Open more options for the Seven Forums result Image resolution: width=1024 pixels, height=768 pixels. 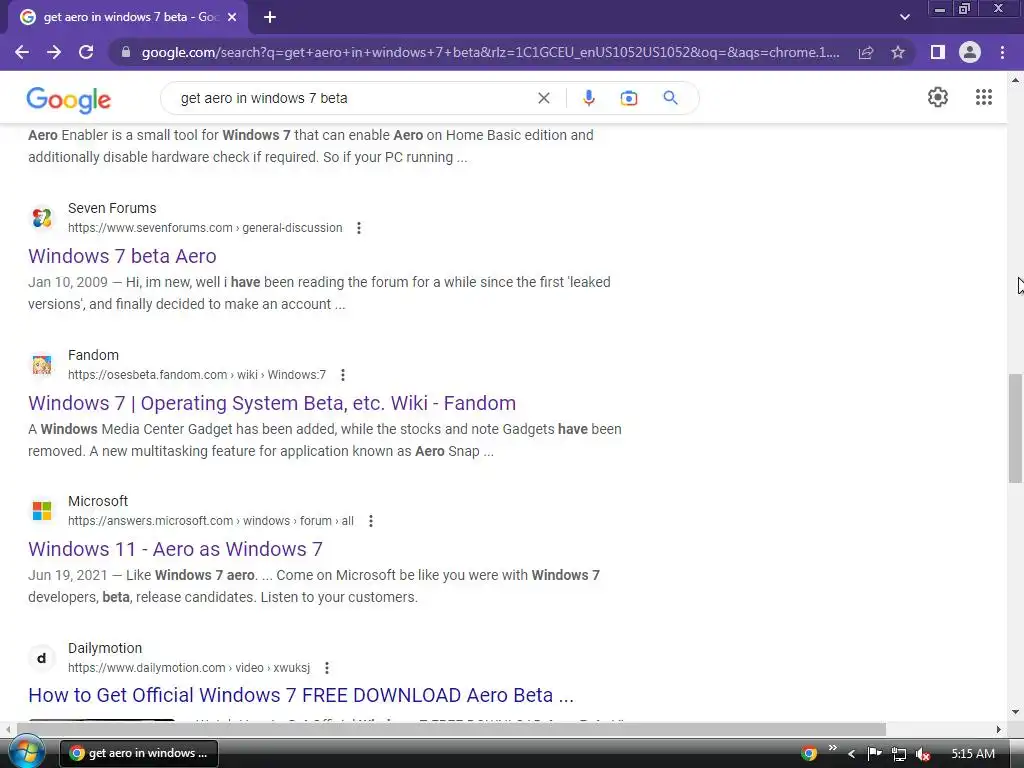pyautogui.click(x=359, y=228)
